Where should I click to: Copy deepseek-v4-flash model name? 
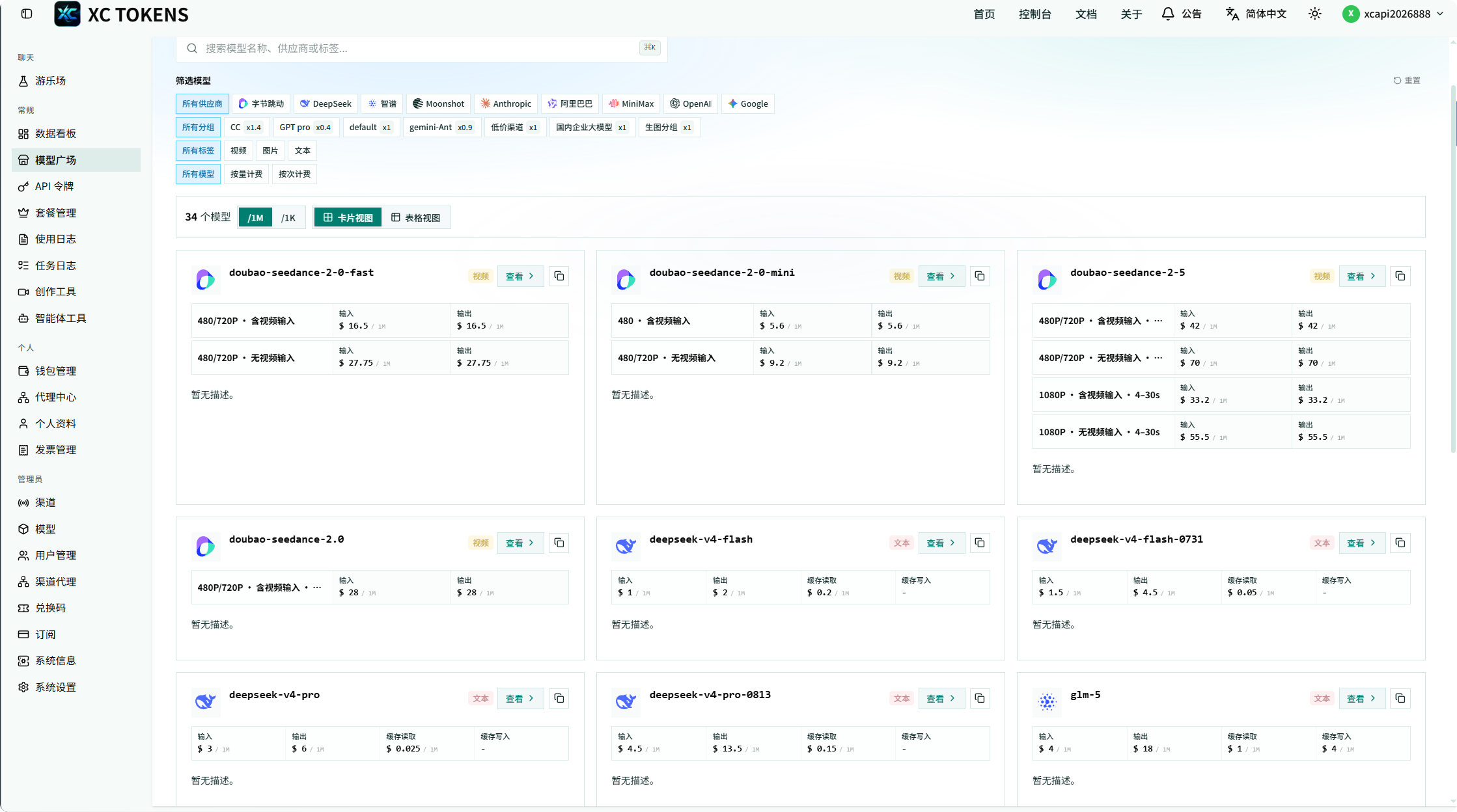point(979,543)
